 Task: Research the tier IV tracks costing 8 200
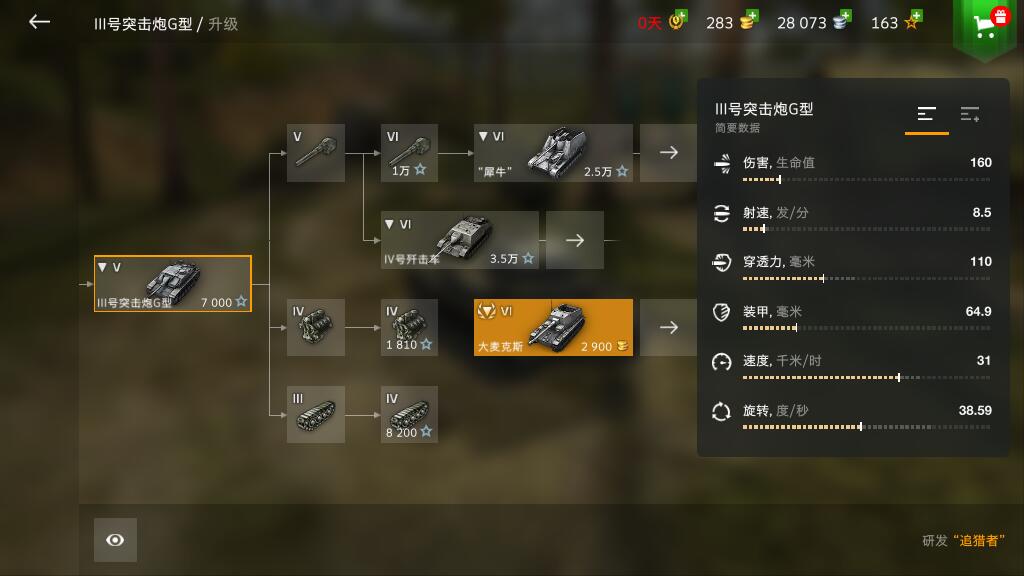click(x=409, y=415)
